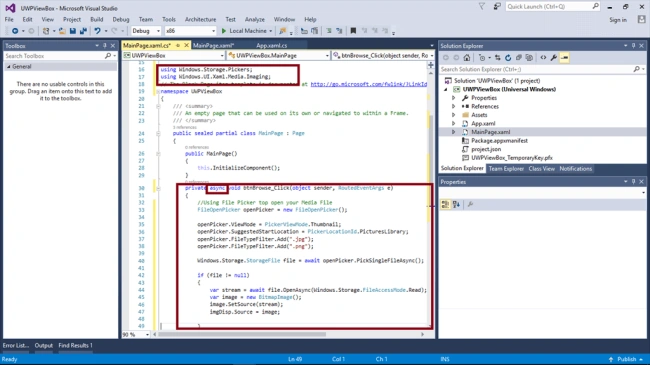
Task: Click the Sync with Active Document icon
Action: tap(497, 58)
